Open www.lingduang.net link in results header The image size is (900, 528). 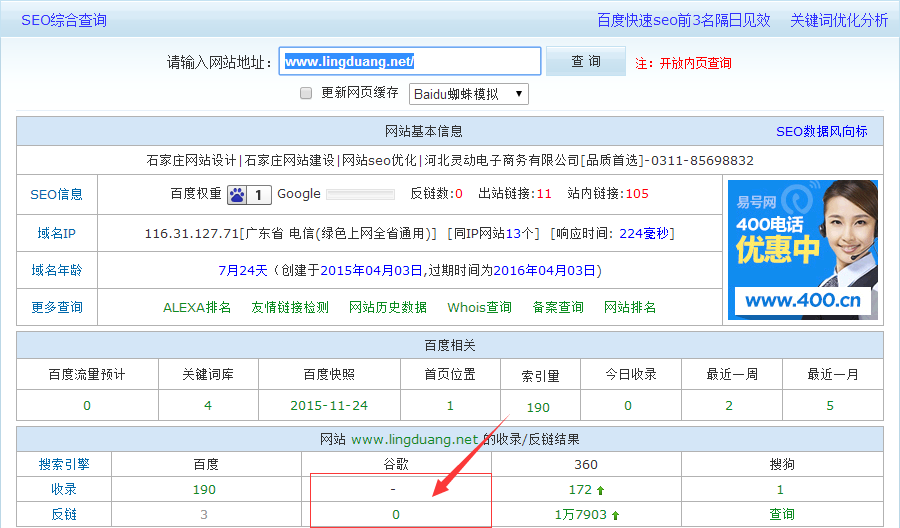pyautogui.click(x=414, y=440)
